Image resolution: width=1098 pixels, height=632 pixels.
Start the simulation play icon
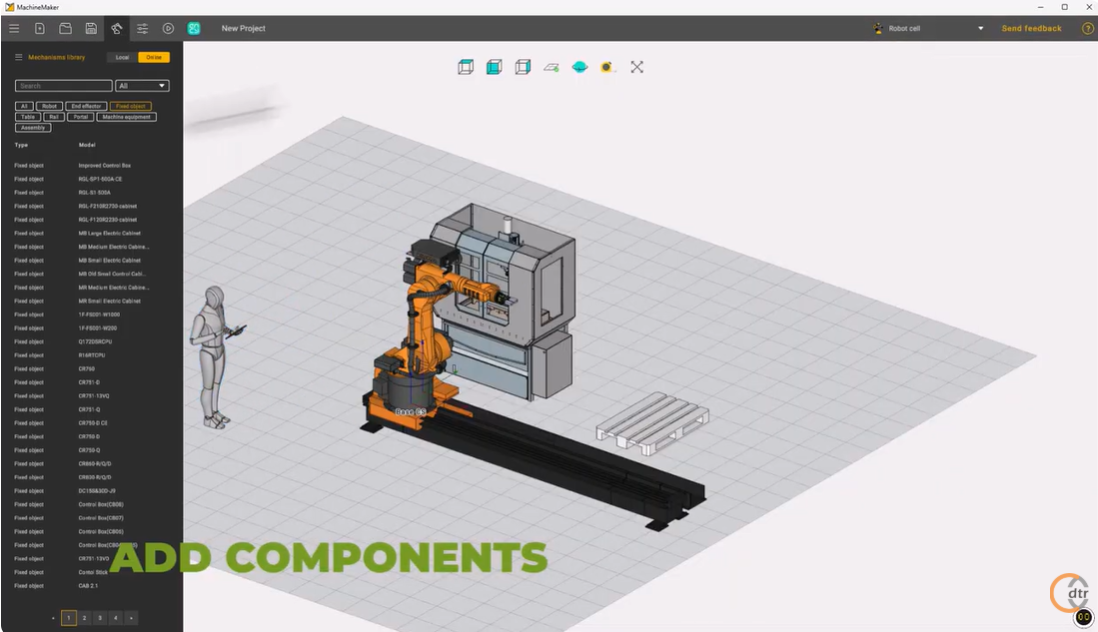[168, 29]
